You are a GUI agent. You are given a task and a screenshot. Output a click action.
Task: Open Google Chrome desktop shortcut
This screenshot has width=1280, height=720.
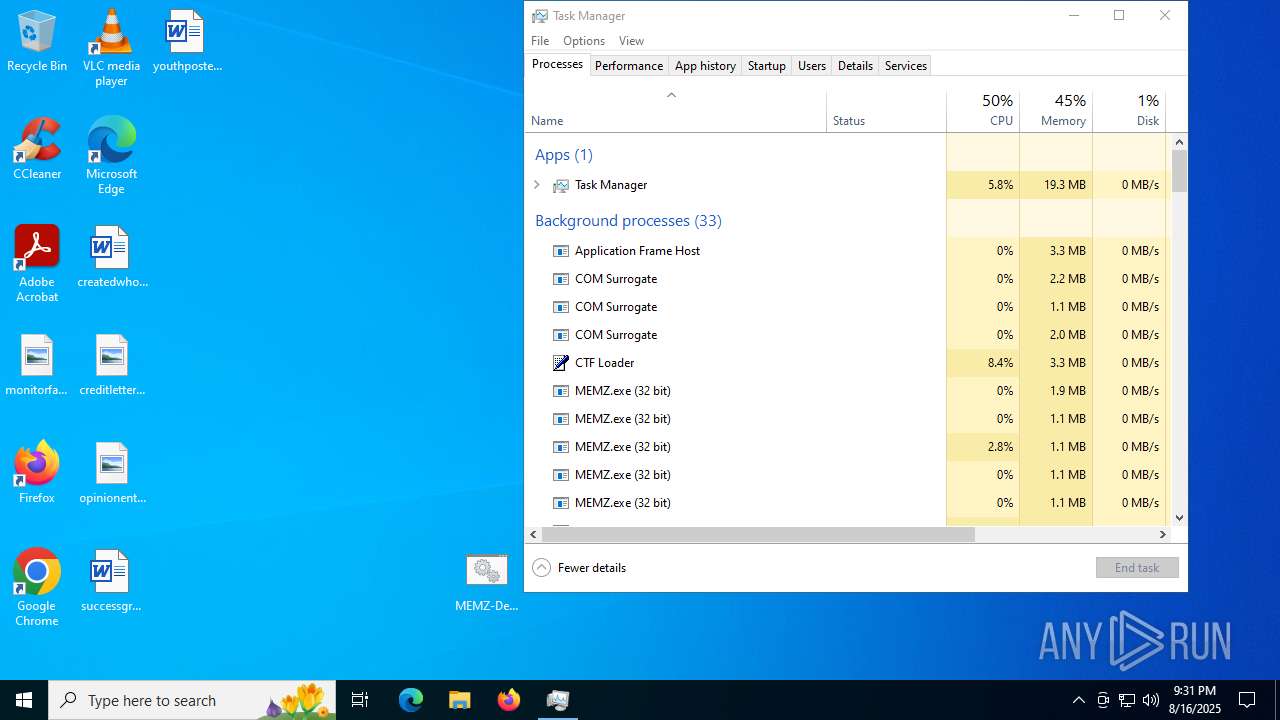[37, 588]
